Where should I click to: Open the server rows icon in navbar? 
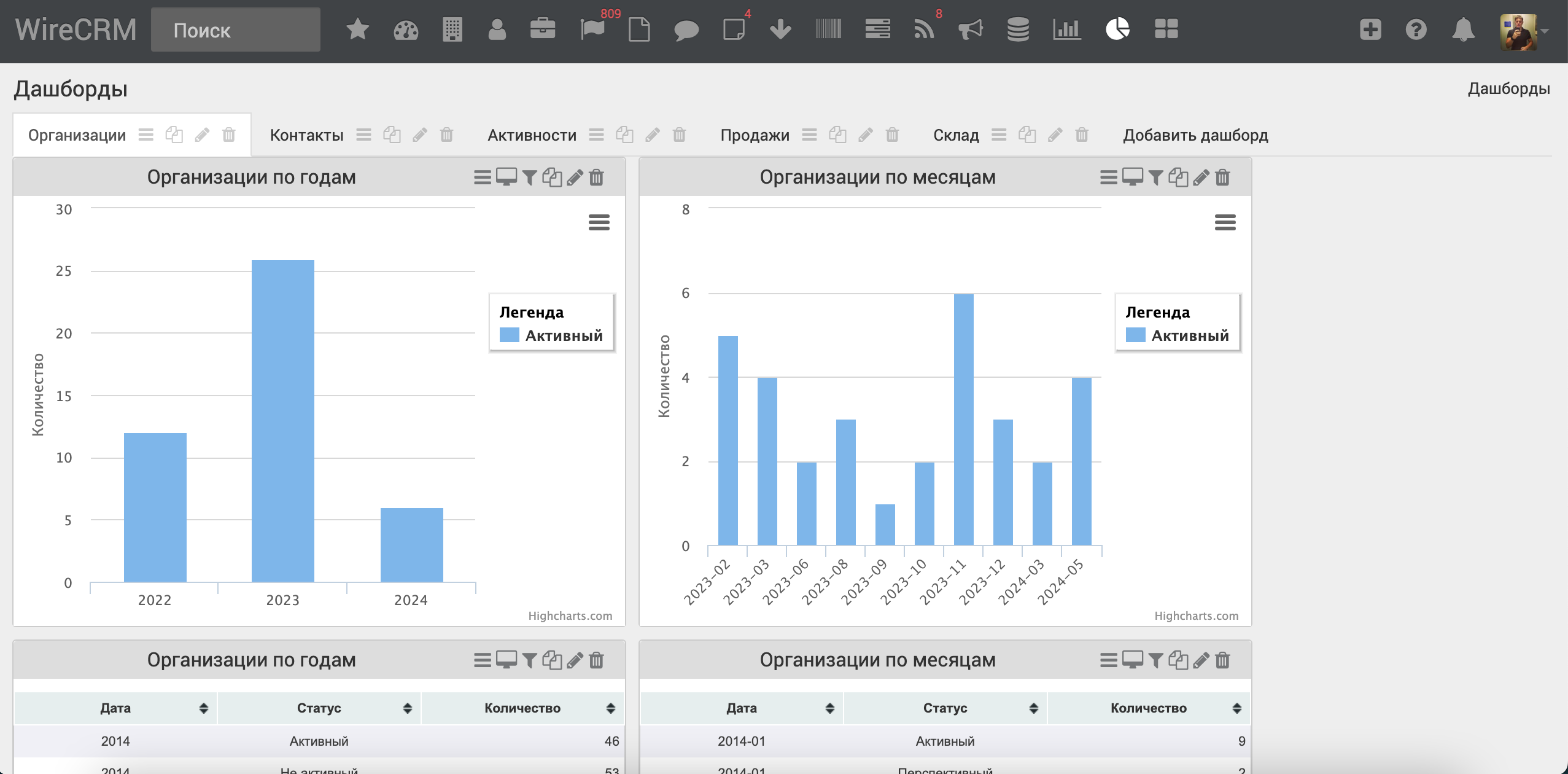click(x=878, y=29)
